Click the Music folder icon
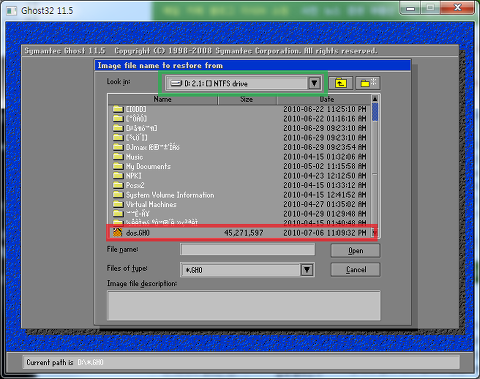The image size is (480, 379). [x=118, y=156]
